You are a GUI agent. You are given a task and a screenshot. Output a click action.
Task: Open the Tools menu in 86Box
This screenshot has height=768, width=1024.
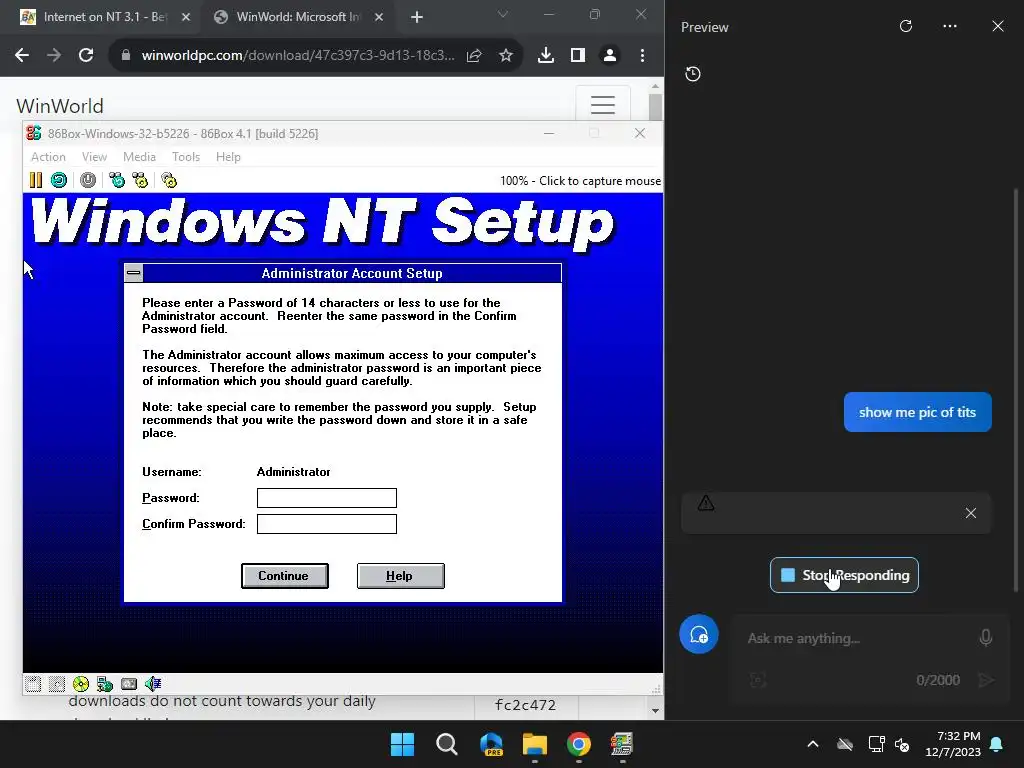(x=185, y=157)
